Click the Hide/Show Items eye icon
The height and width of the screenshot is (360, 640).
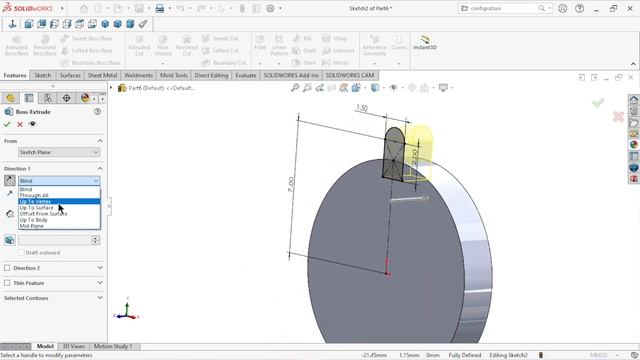click(393, 88)
